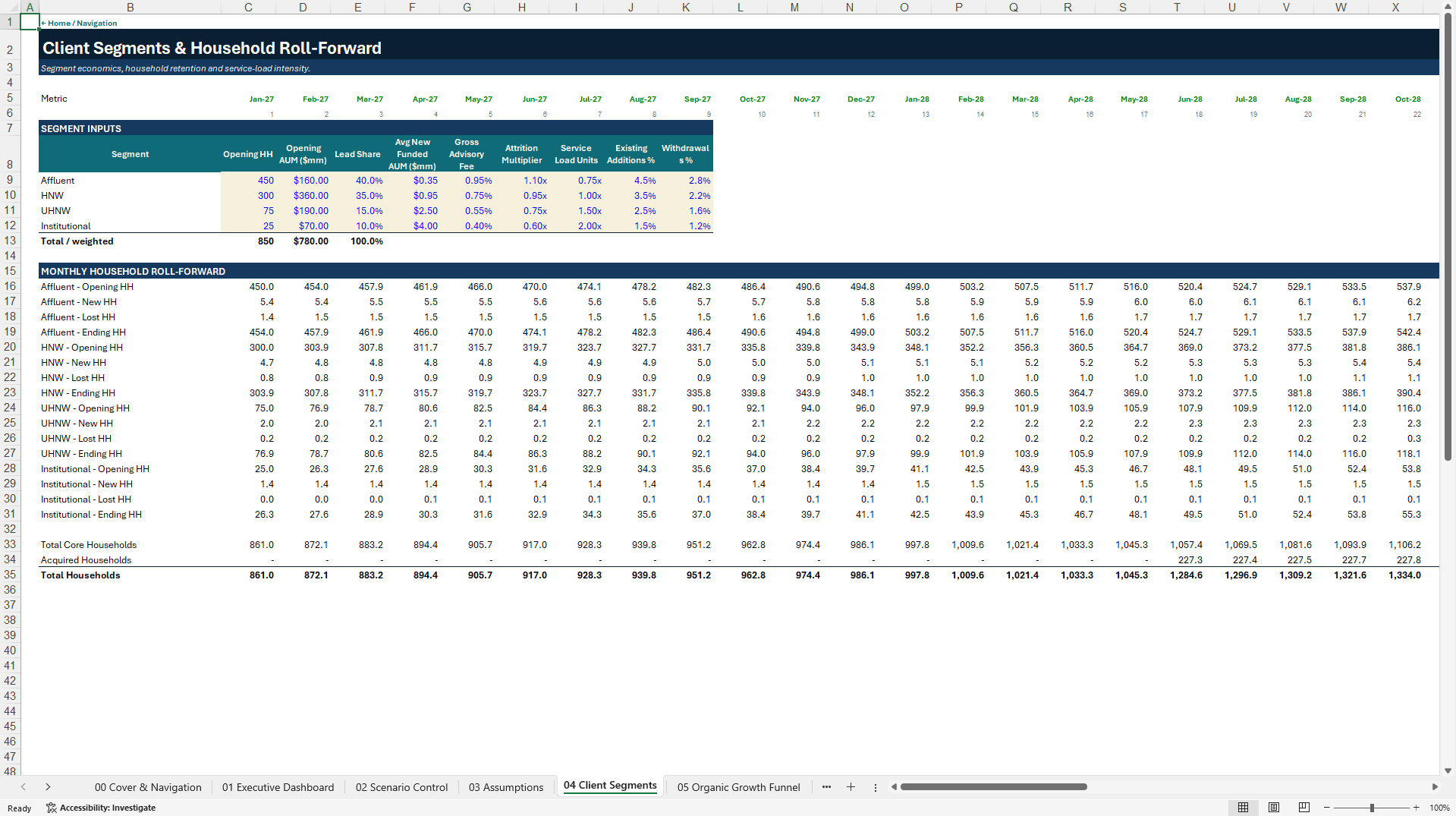Go to 03 Assumptions sheet tab
Viewport: 1456px width, 816px height.
point(506,787)
